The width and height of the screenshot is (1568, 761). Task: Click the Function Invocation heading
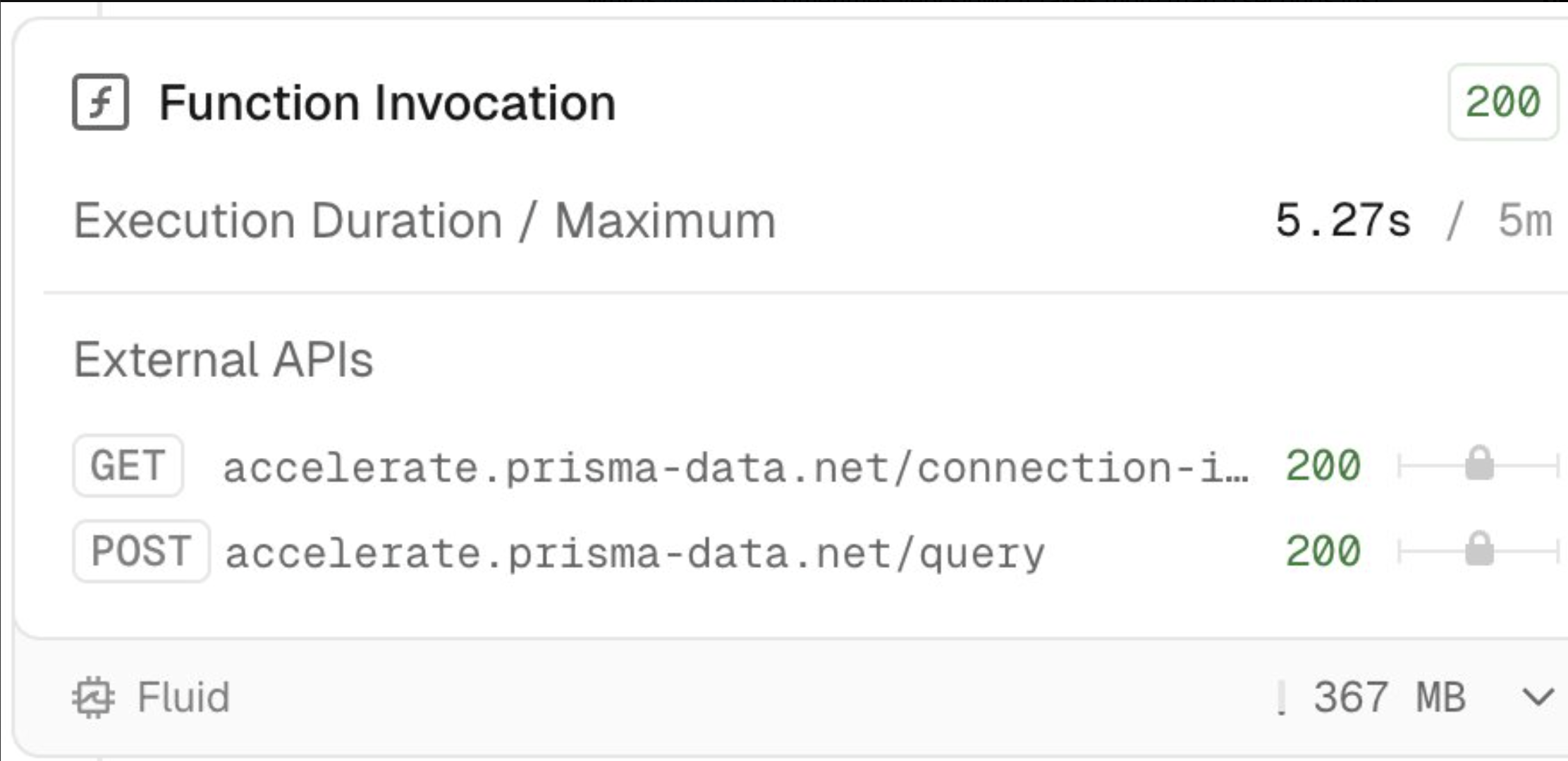point(387,103)
